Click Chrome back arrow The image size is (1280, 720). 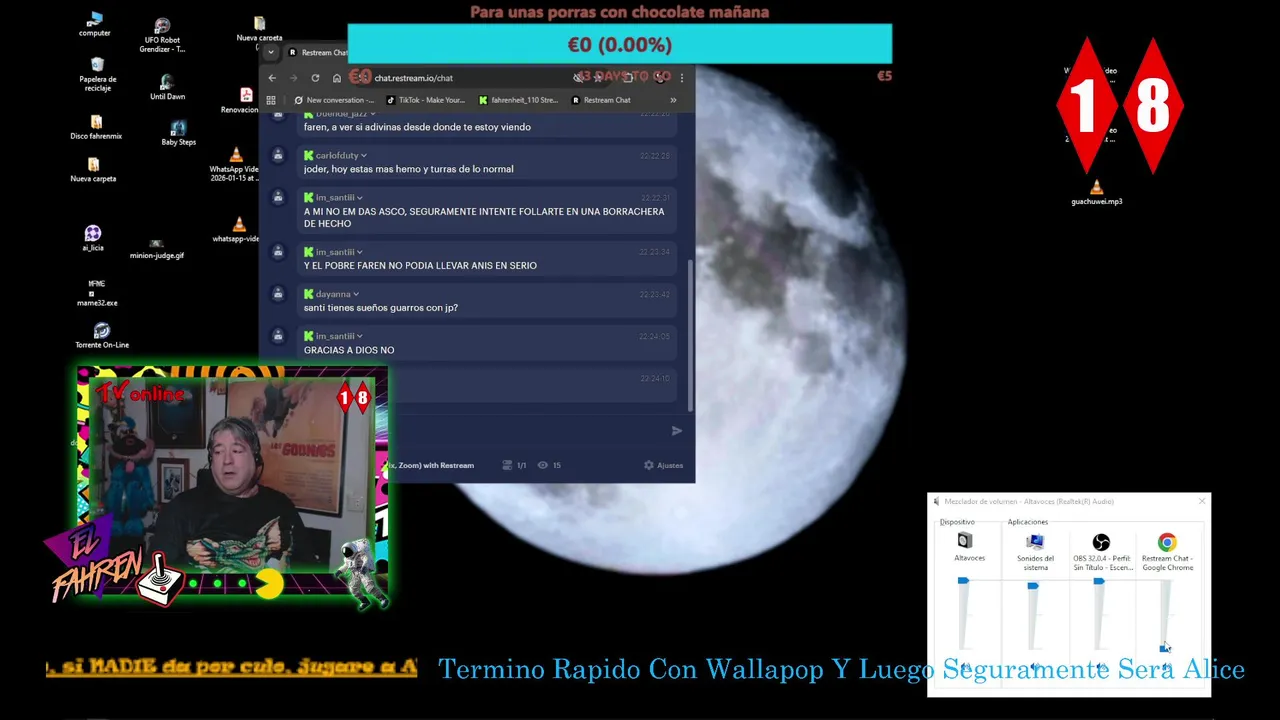coord(272,78)
